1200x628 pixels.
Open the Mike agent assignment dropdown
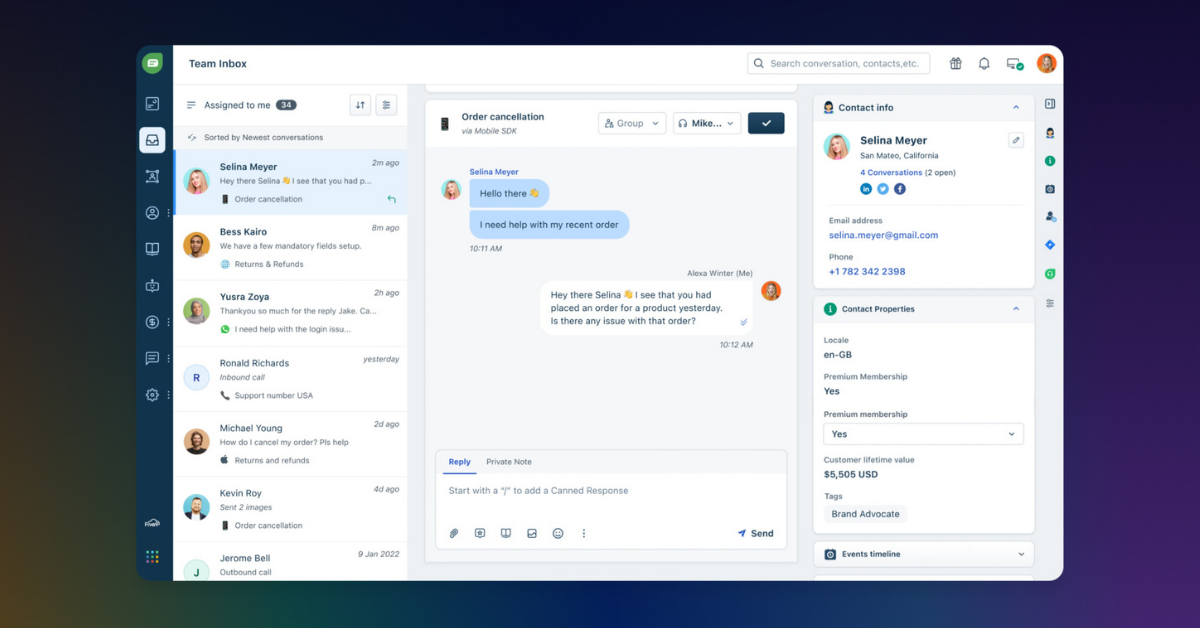(706, 123)
